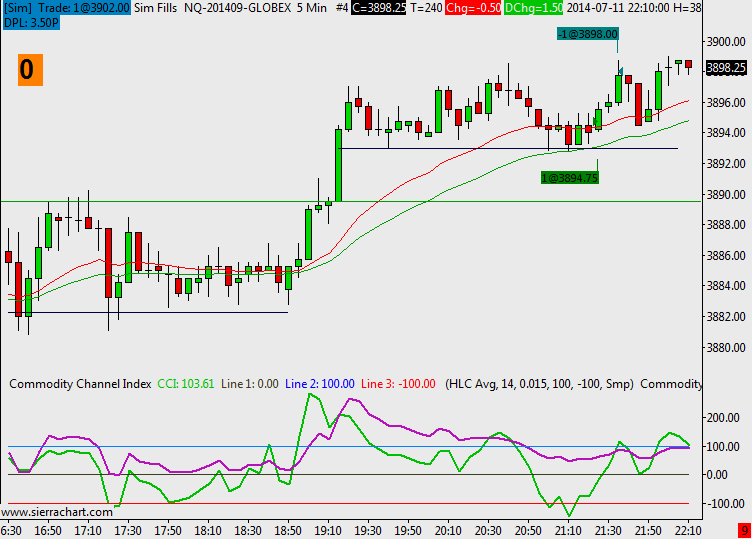The width and height of the screenshot is (752, 539).
Task: Click the 17:30 time axis label
Action: 128,531
